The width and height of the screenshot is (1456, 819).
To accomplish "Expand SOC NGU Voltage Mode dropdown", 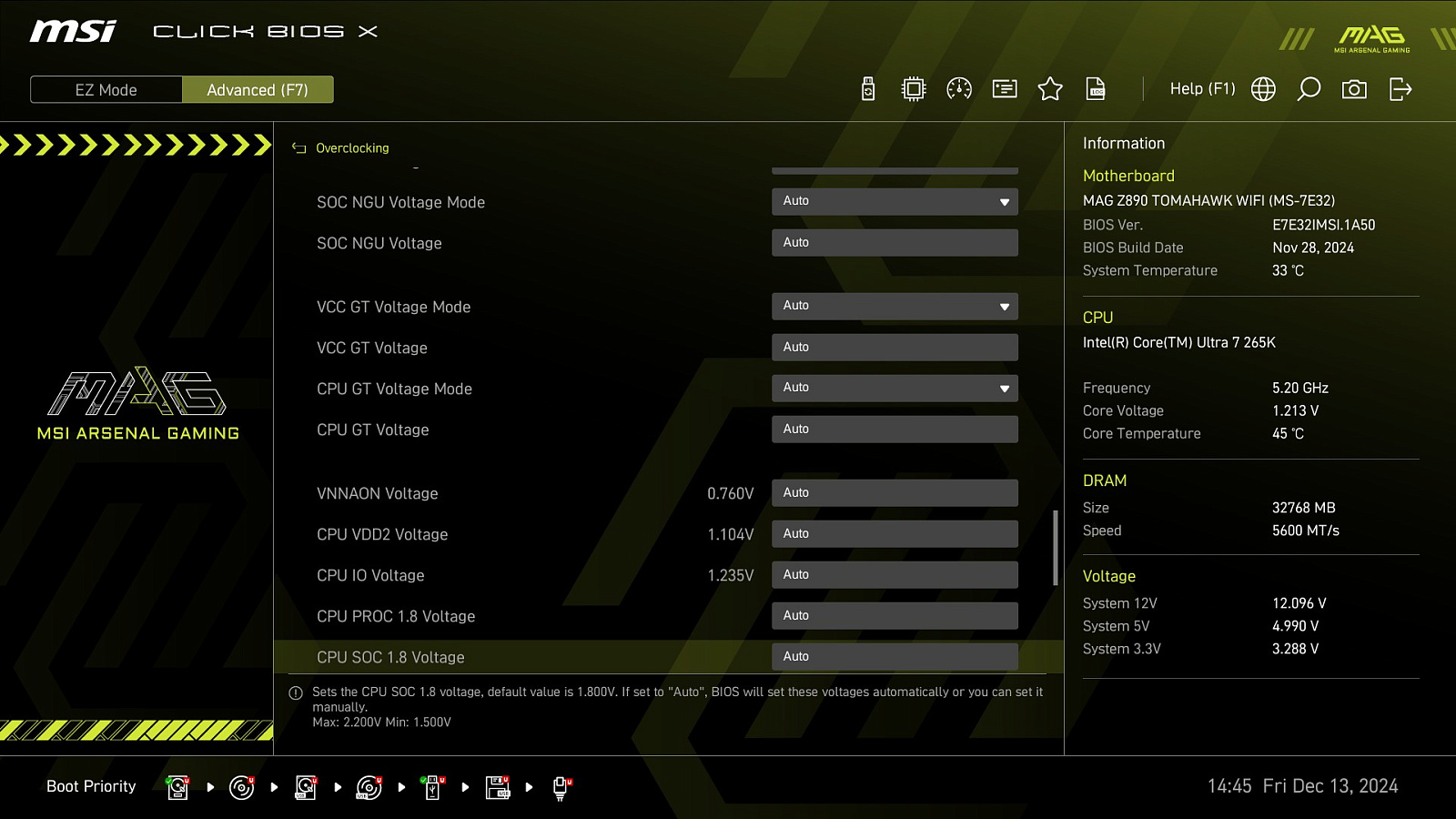I will coord(895,201).
